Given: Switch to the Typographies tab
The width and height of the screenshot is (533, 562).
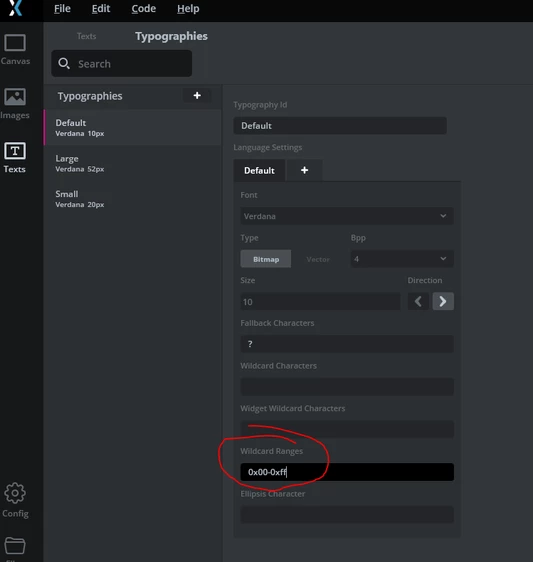Looking at the screenshot, I should (171, 36).
